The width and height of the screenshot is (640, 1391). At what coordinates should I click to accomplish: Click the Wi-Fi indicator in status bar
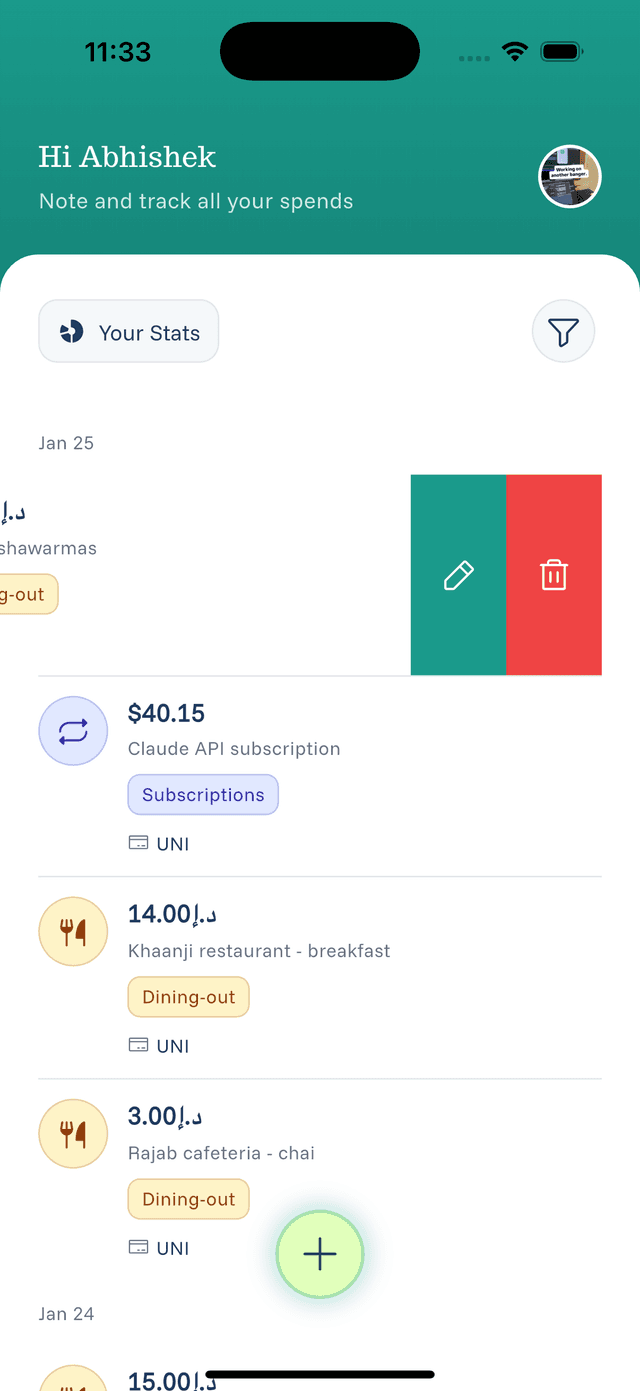coord(514,51)
